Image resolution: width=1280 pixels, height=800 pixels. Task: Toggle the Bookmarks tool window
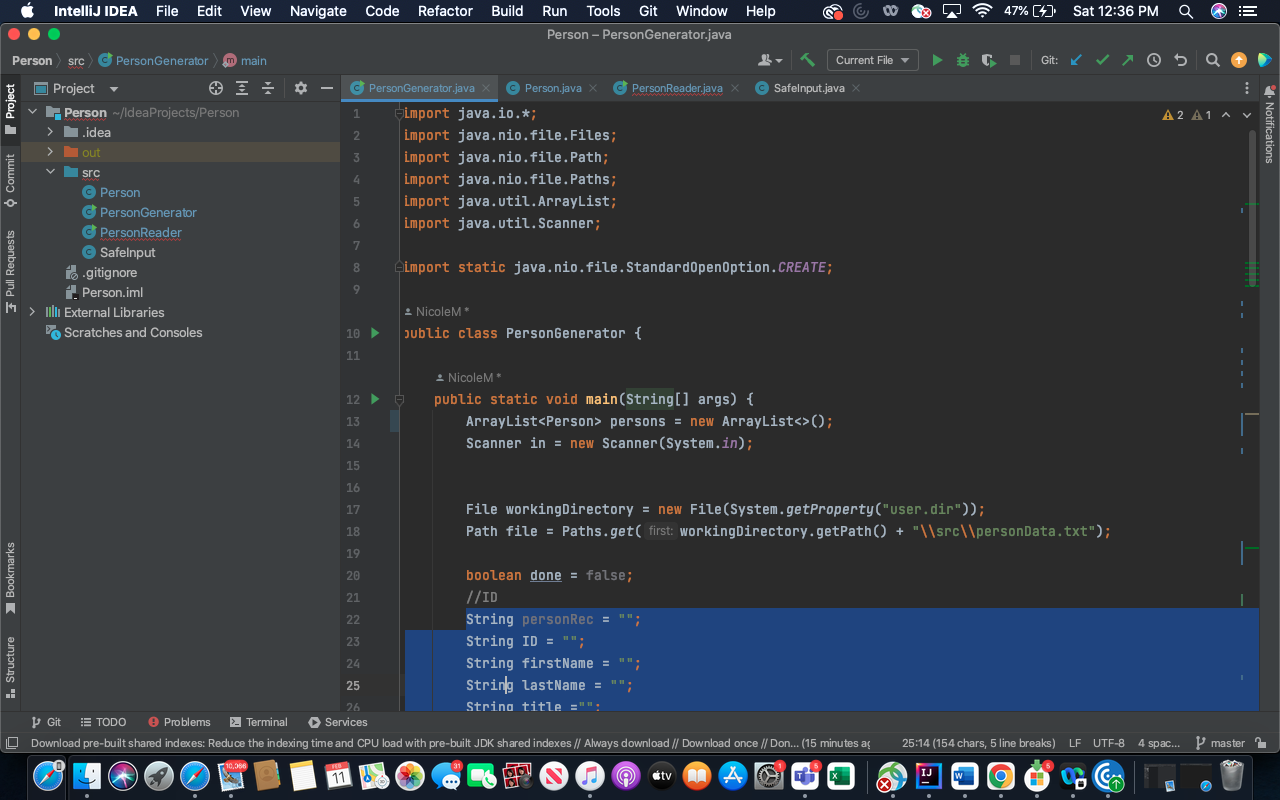[x=10, y=579]
